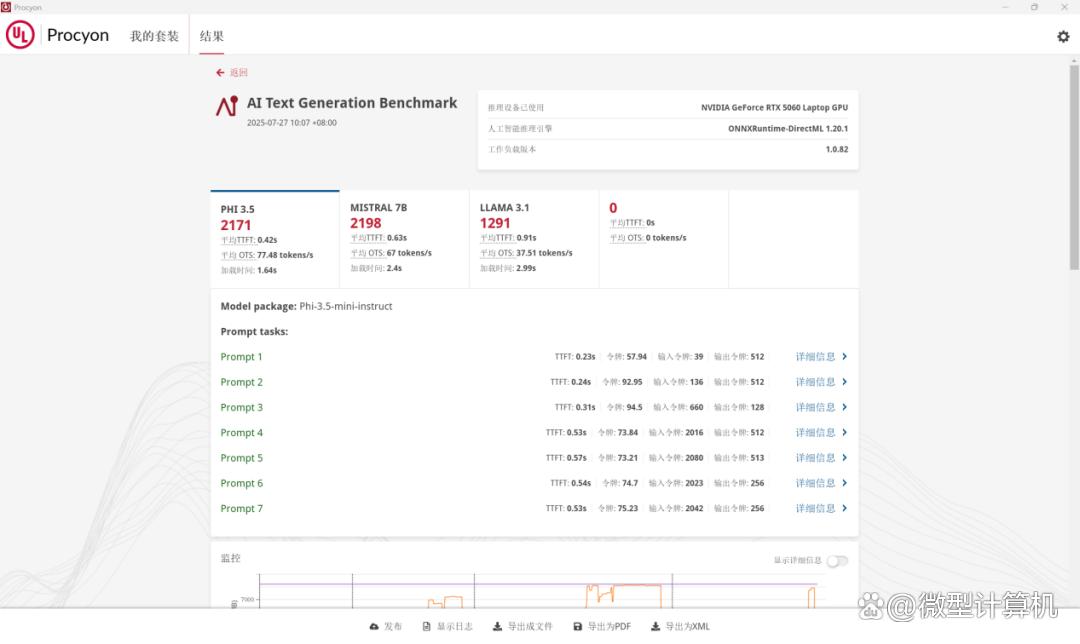Export results with 导出为XML icon
This screenshot has height=644, width=1080.
656,627
